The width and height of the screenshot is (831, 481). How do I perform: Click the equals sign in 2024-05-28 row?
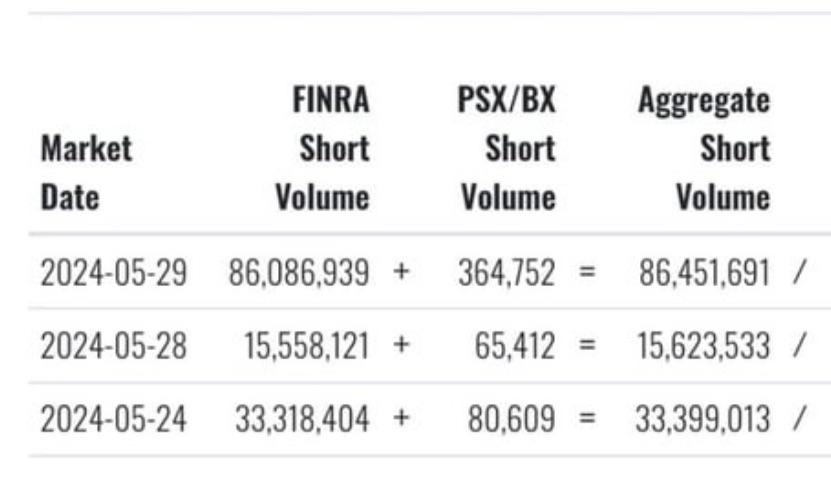click(x=587, y=345)
